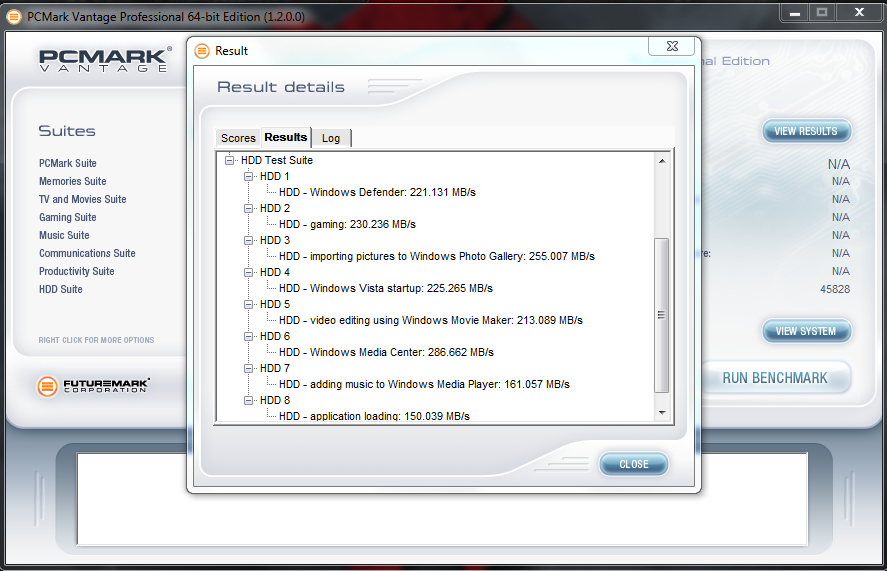Viewport: 887px width, 571px height.
Task: Collapse the HDD 7 node
Action: click(x=248, y=368)
